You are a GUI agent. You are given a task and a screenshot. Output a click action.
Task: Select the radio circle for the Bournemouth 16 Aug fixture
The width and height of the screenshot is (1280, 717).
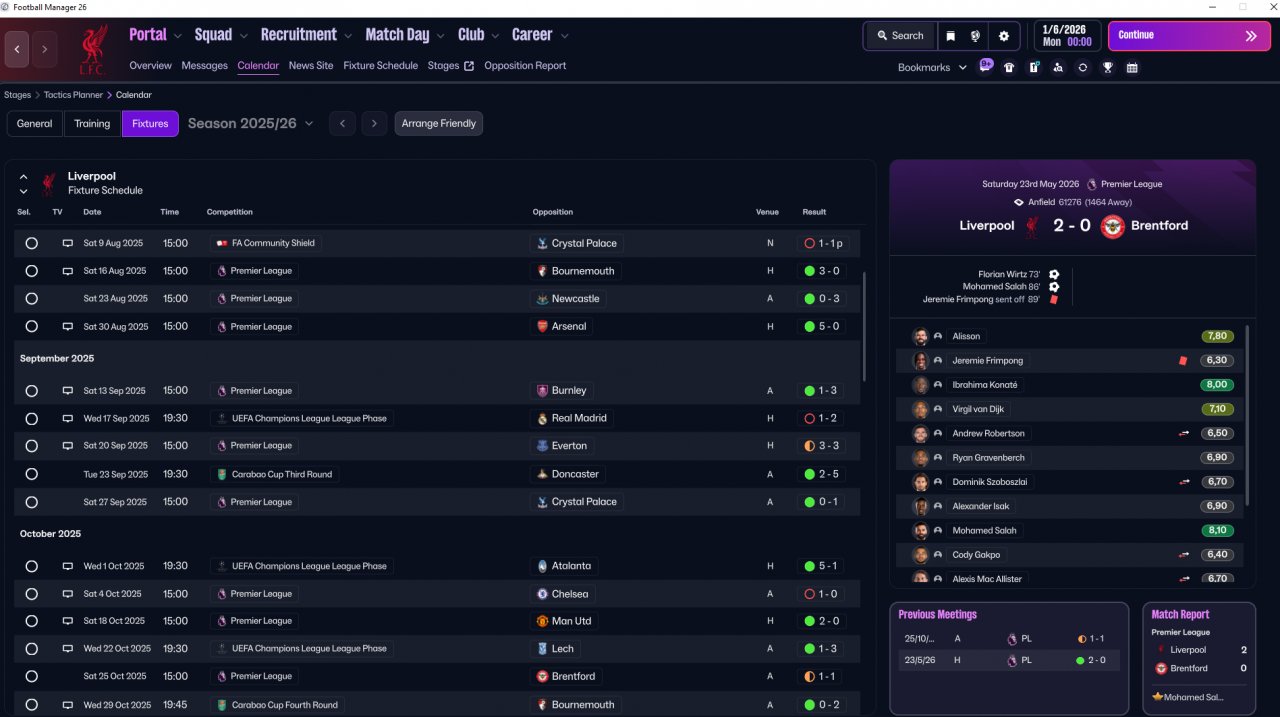31,271
